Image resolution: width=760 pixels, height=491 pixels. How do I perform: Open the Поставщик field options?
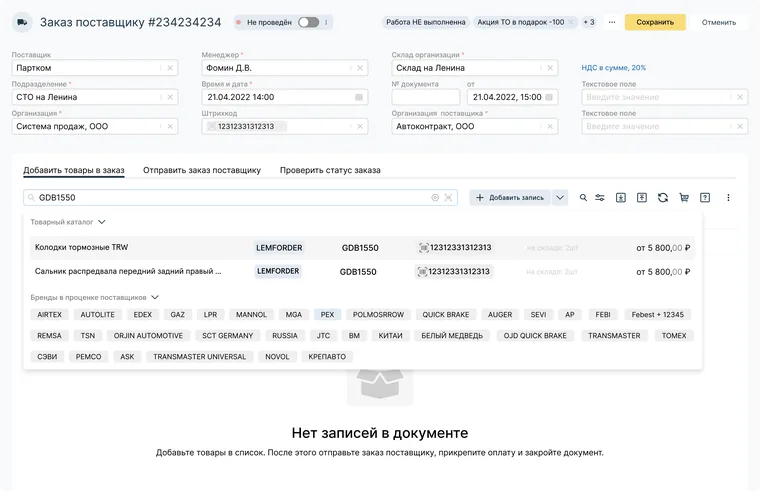point(160,68)
